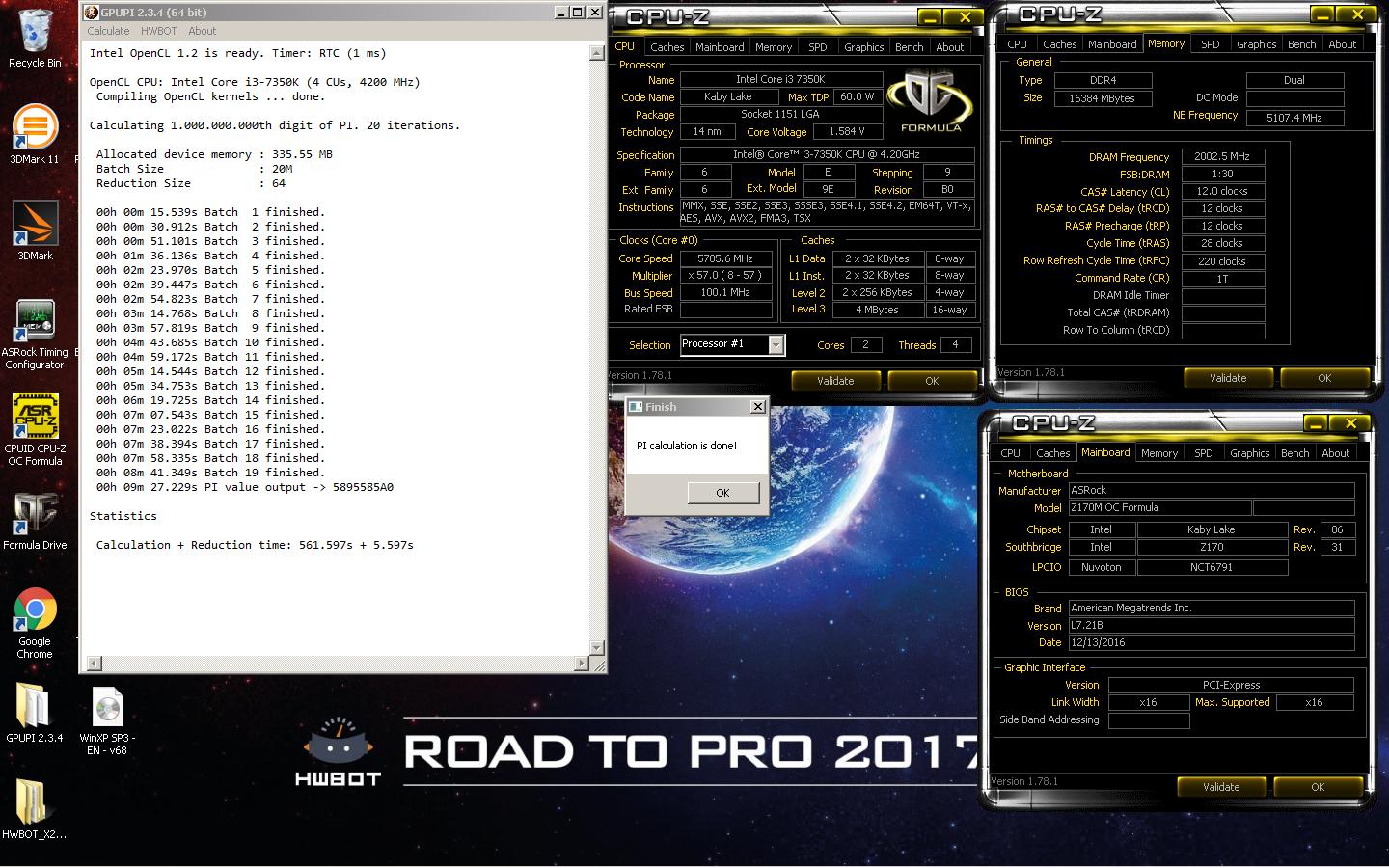This screenshot has height=868, width=1389.
Task: Open the Formula Drive shortcut
Action: click(35, 521)
